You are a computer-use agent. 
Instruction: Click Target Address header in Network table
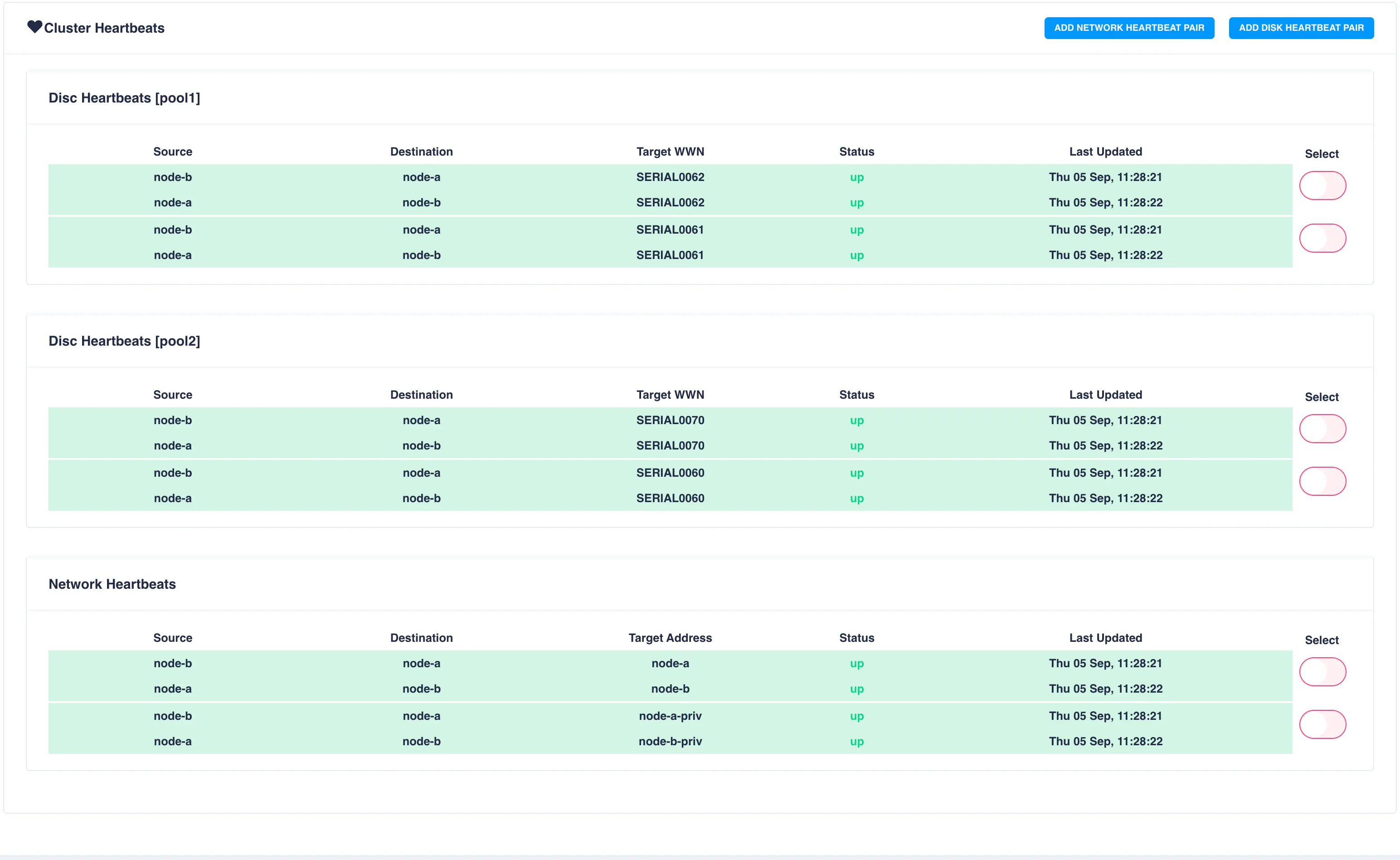click(670, 638)
